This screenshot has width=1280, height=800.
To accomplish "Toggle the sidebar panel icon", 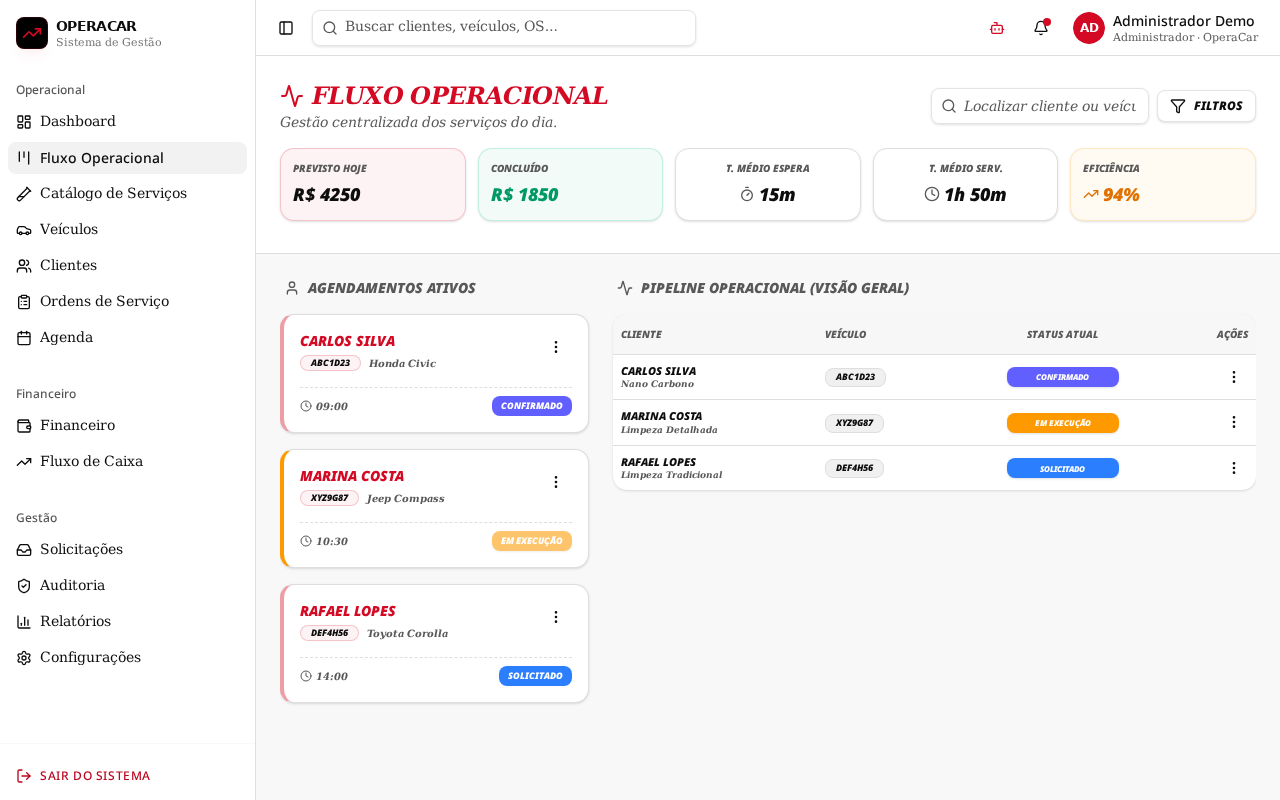I will pos(286,28).
